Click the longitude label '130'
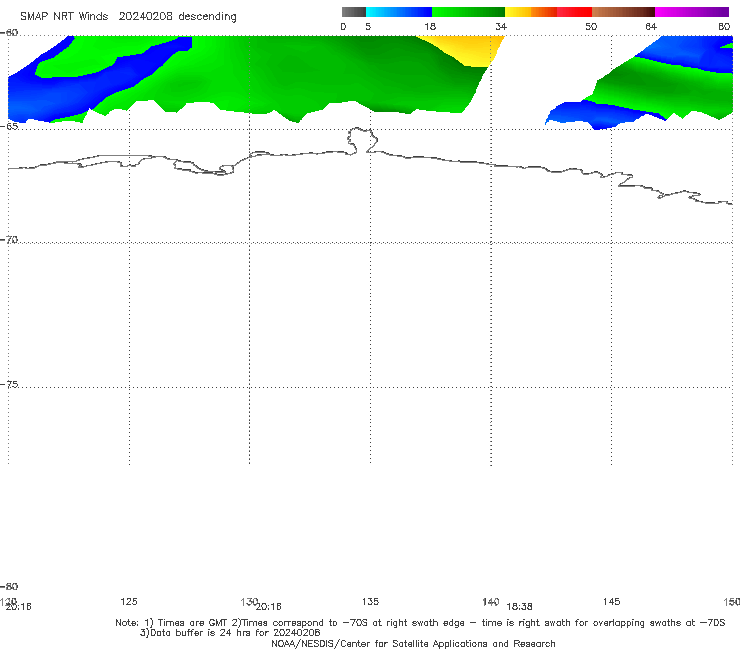The image size is (740, 650). point(249,601)
